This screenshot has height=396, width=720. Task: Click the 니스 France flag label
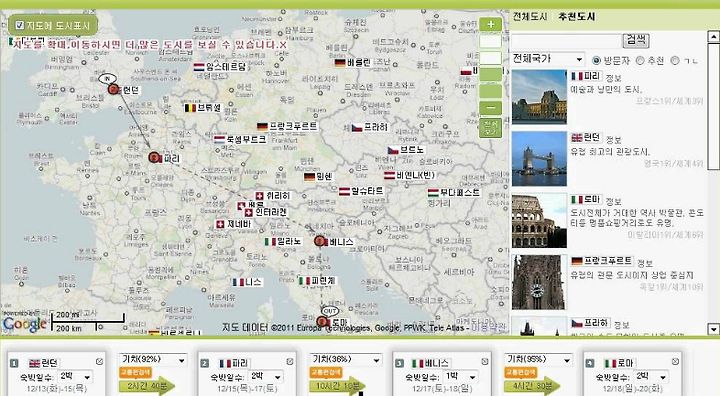coord(247,282)
